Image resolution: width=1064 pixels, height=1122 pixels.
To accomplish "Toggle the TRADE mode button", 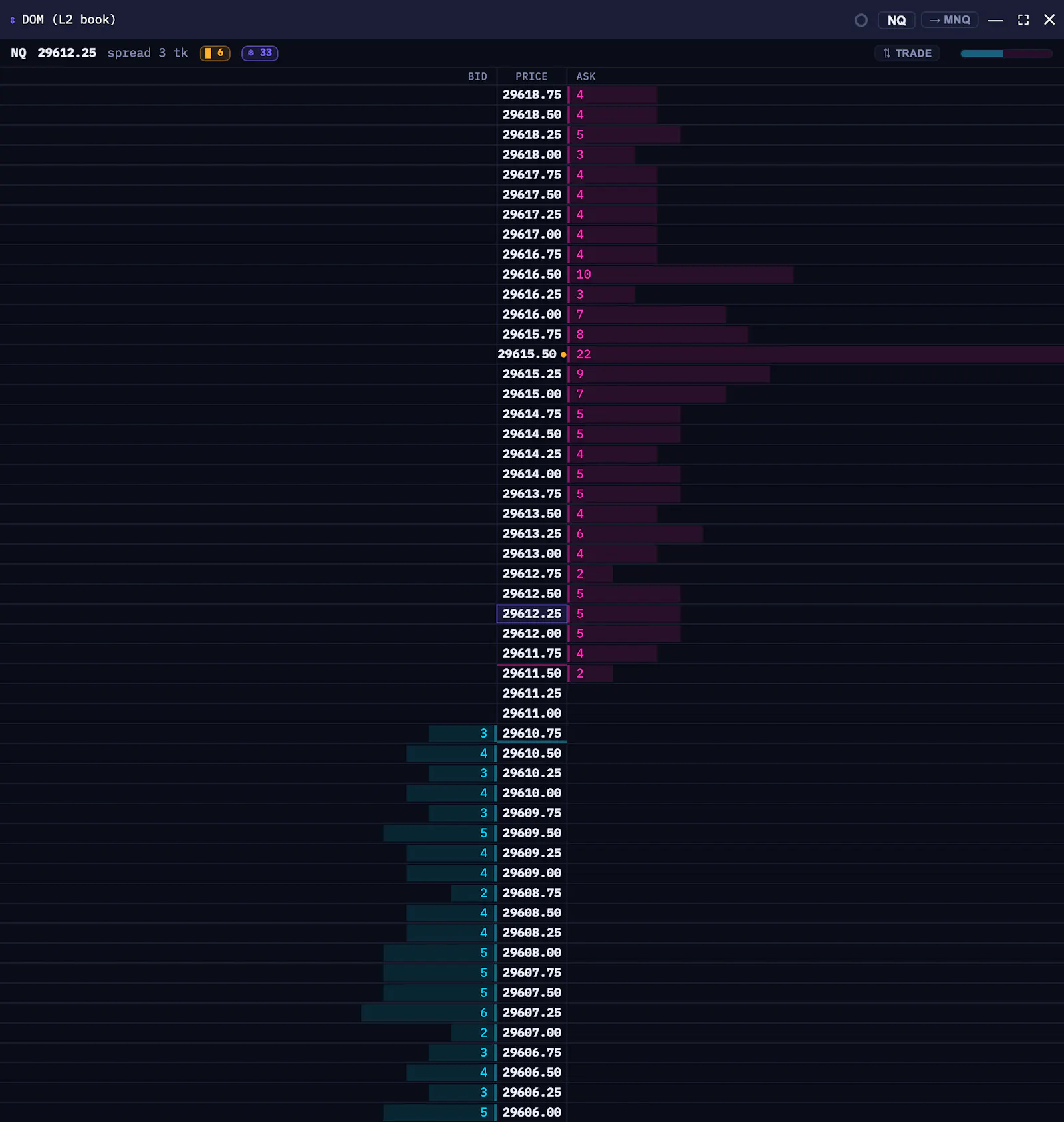I will (907, 53).
